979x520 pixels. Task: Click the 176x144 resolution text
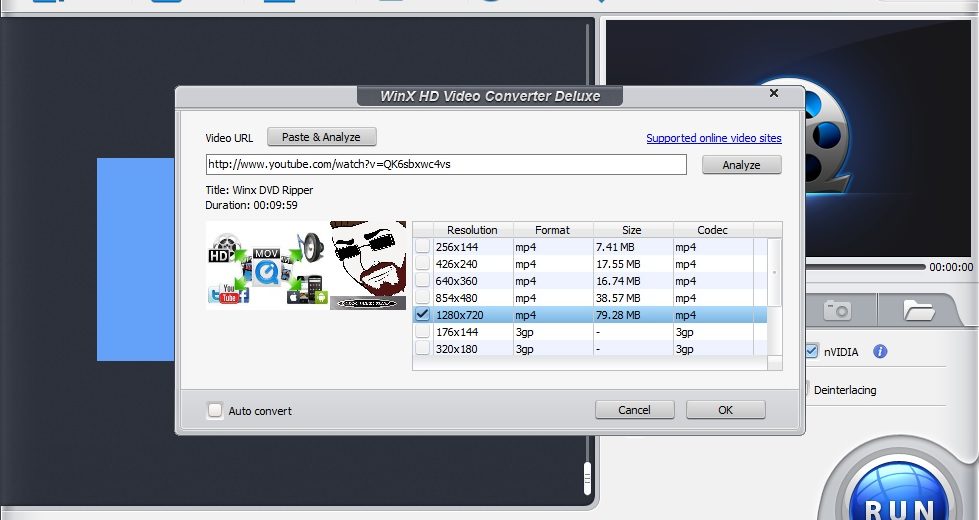click(456, 331)
